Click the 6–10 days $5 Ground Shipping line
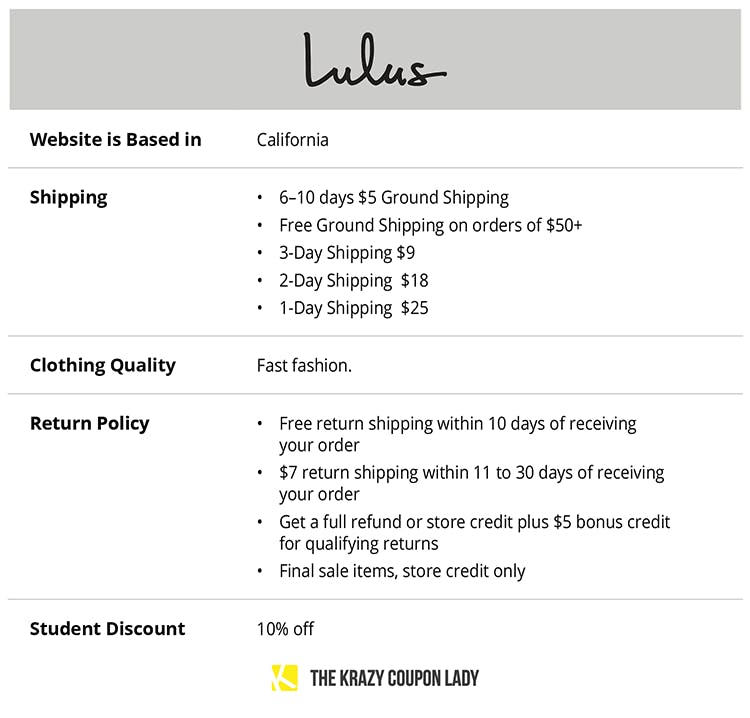This screenshot has height=718, width=750. tap(393, 197)
